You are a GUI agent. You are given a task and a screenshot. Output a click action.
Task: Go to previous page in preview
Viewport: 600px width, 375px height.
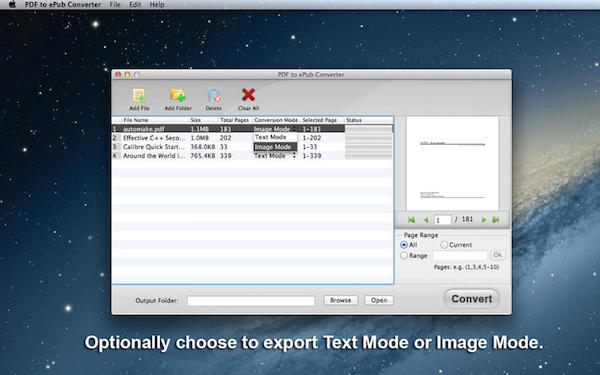[x=426, y=220]
